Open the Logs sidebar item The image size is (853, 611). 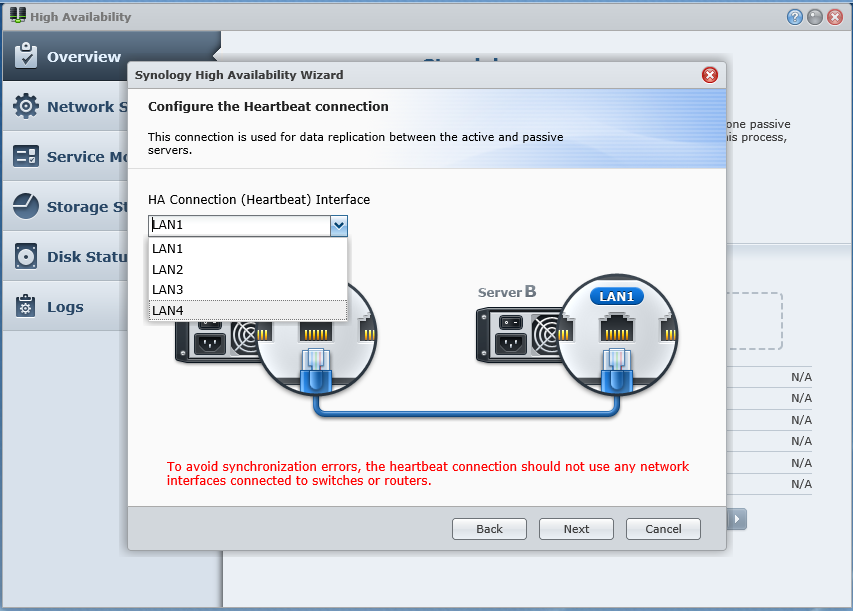pyautogui.click(x=65, y=306)
